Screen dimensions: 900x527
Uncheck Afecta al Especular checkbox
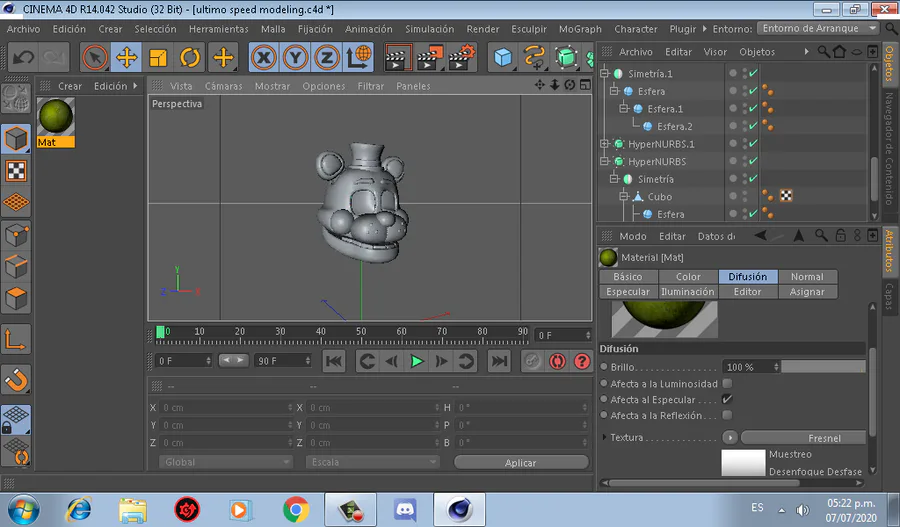coord(727,399)
